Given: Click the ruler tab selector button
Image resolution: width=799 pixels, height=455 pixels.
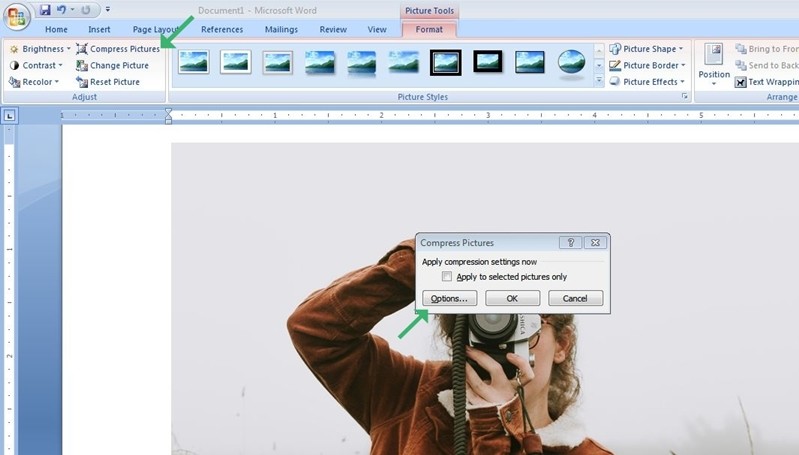Looking at the screenshot, I should [x=9, y=116].
